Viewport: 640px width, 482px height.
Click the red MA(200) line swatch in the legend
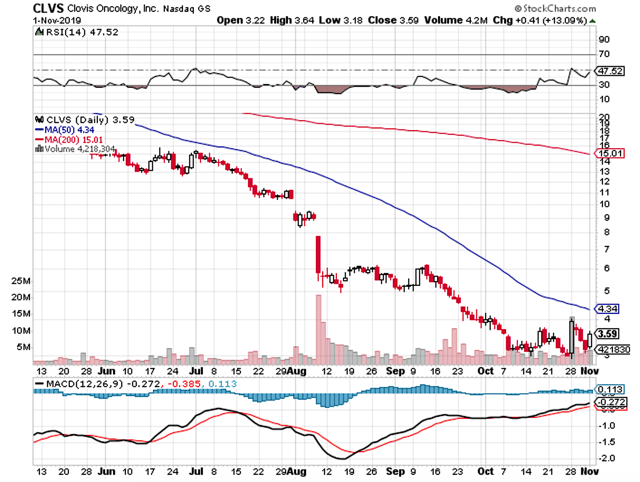coord(40,140)
